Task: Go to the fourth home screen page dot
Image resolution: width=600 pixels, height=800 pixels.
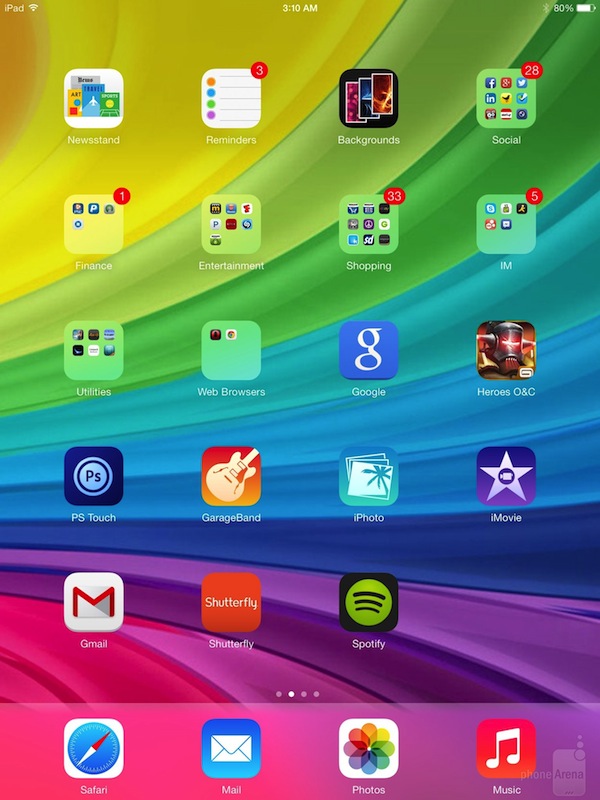Action: 316,694
